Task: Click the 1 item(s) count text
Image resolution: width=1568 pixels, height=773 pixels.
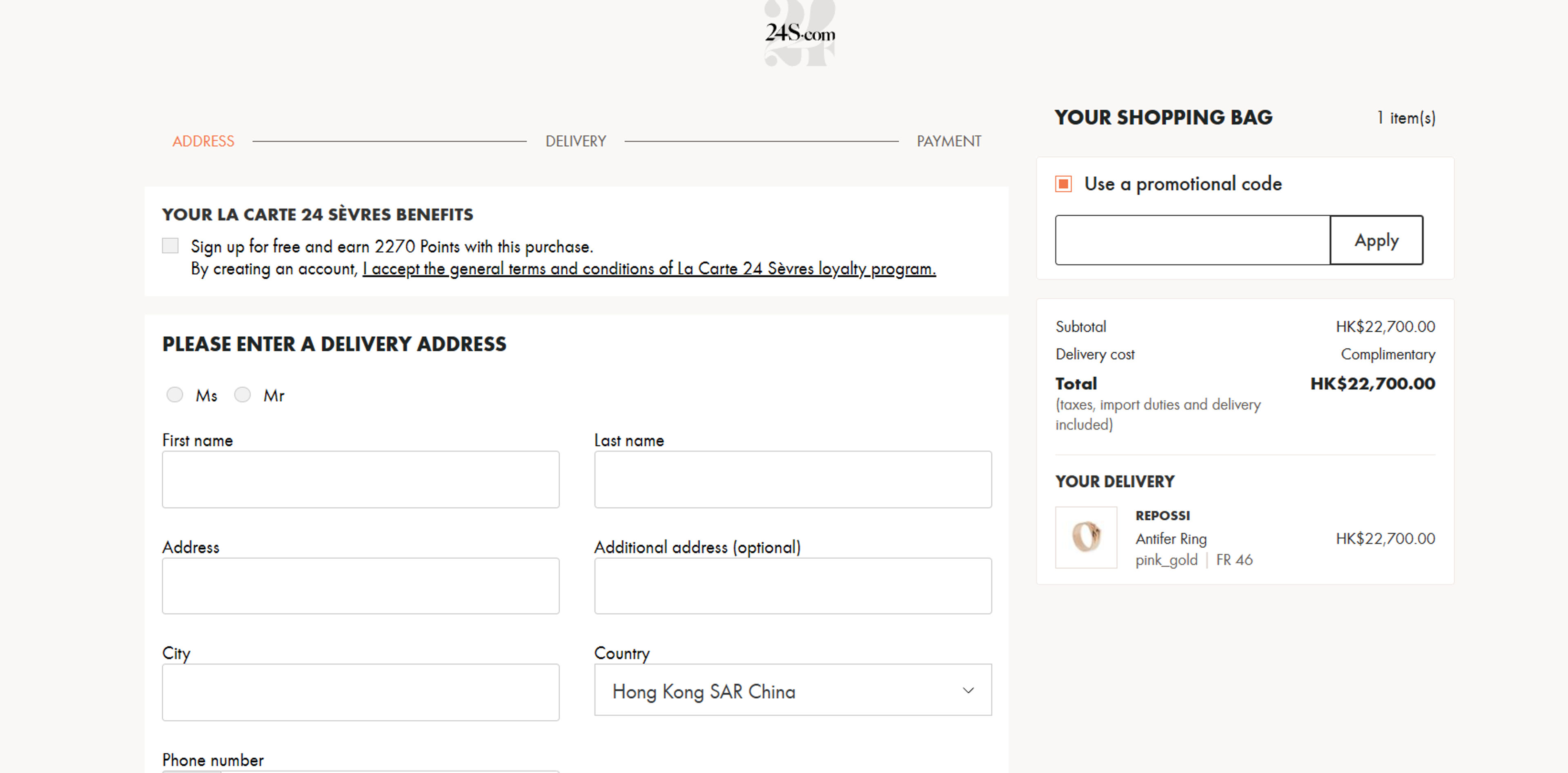Action: (x=1406, y=118)
